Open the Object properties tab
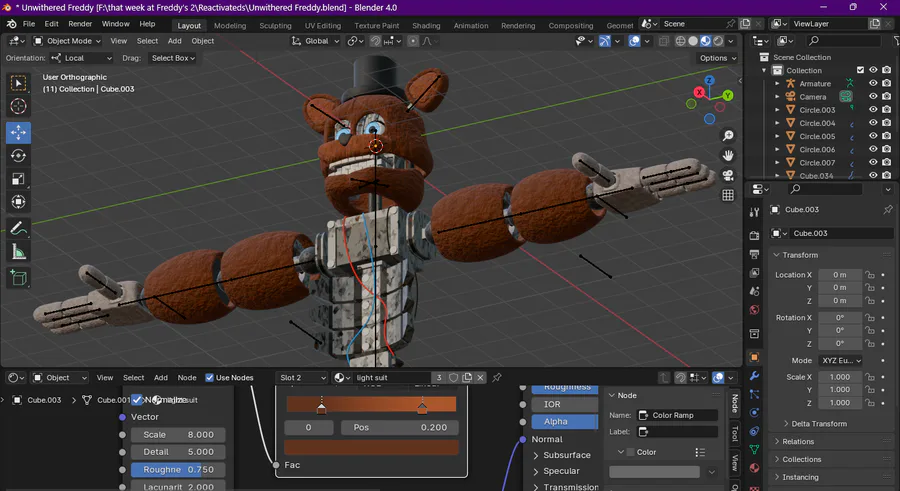900x491 pixels. pyautogui.click(x=754, y=357)
